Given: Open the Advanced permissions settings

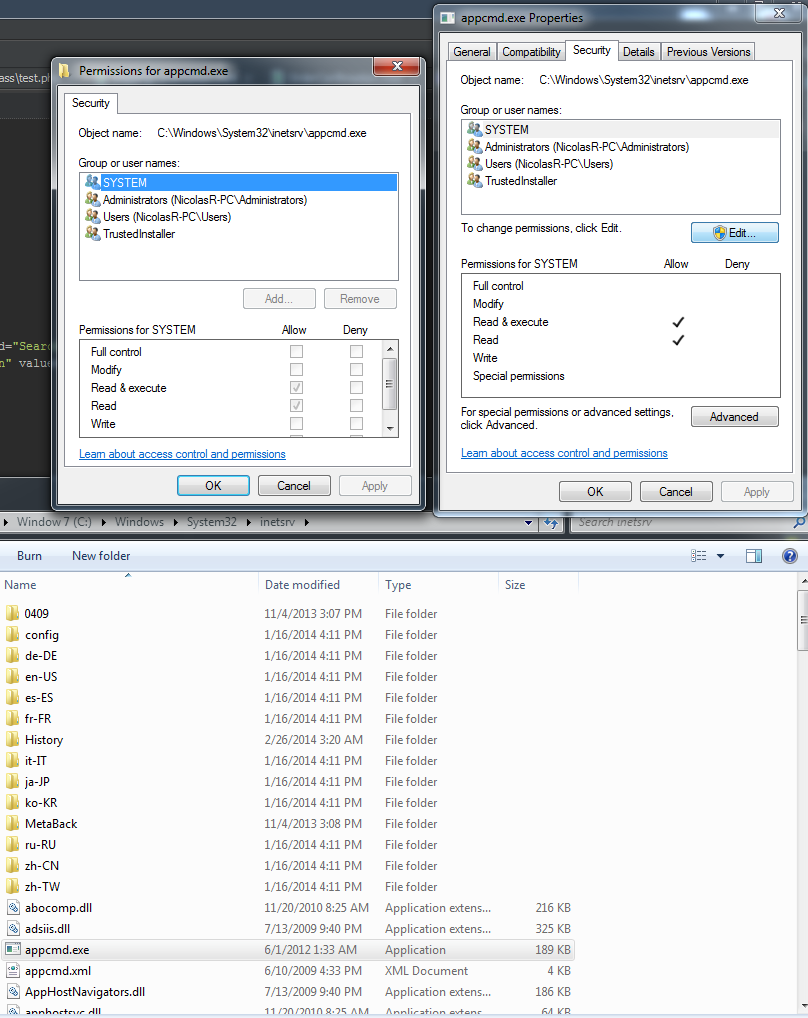Looking at the screenshot, I should [735, 417].
